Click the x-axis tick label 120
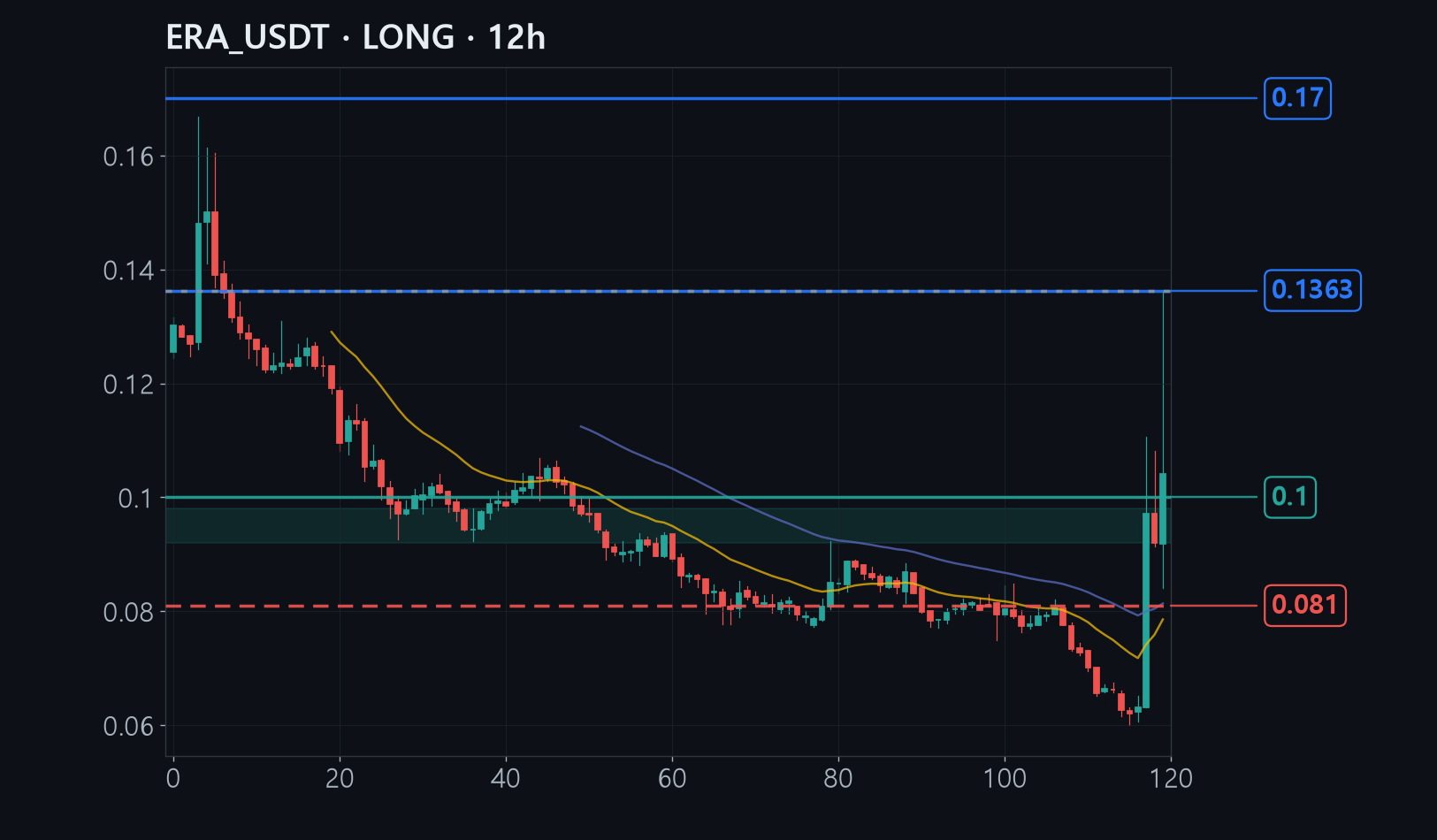 [x=1171, y=779]
